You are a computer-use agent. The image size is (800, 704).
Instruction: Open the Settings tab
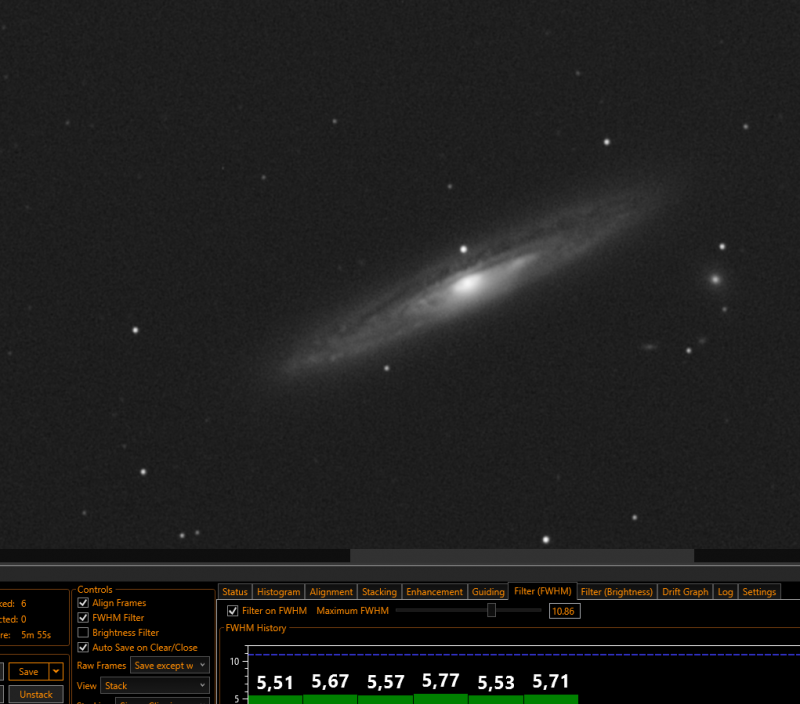tap(759, 592)
